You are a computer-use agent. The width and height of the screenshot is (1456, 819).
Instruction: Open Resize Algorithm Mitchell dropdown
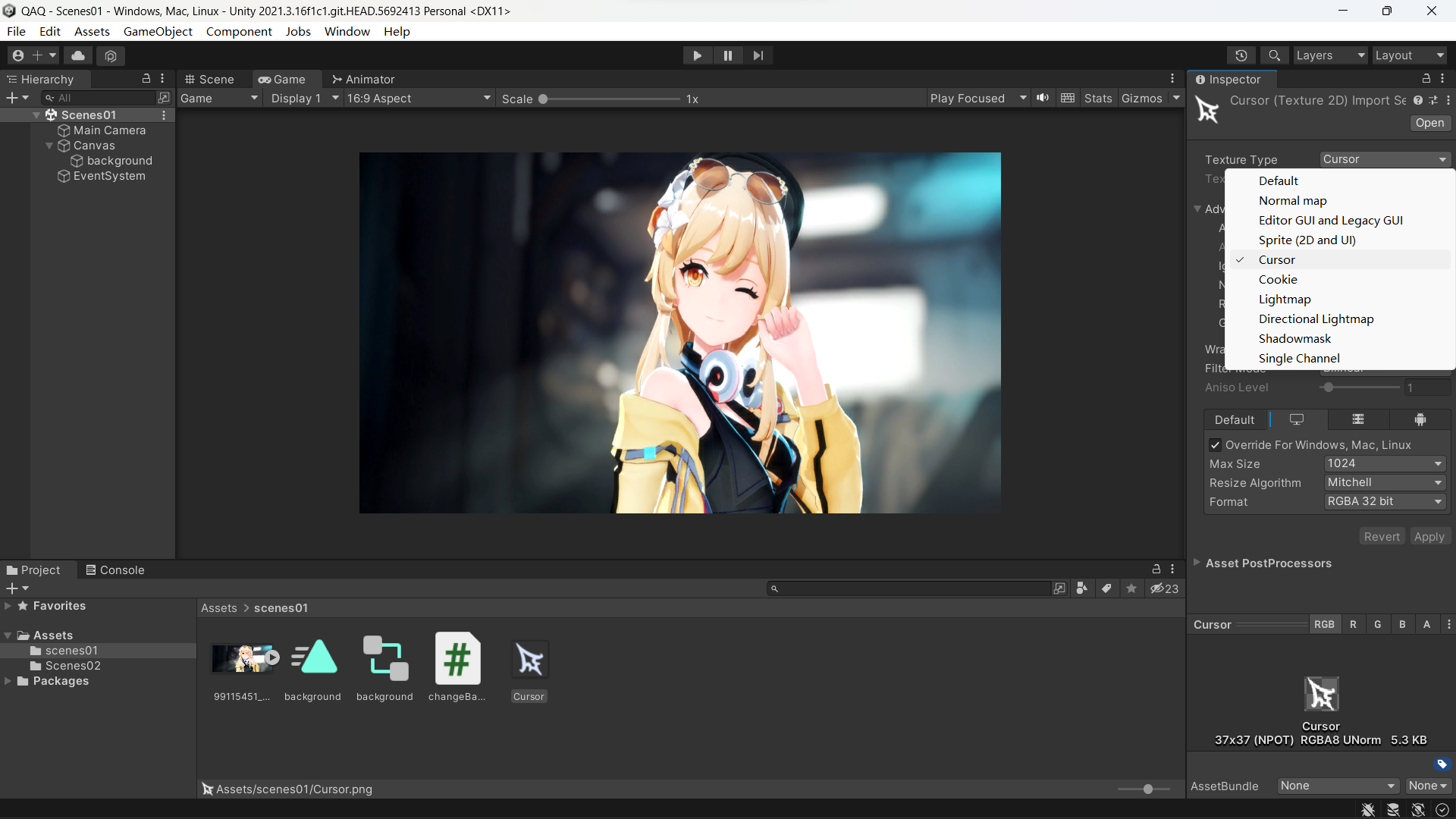click(1385, 482)
